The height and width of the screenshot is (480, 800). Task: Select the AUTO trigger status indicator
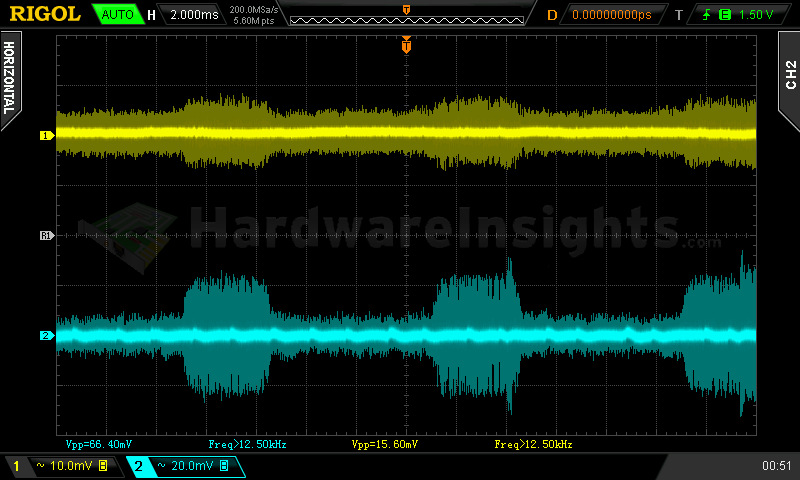click(x=117, y=14)
